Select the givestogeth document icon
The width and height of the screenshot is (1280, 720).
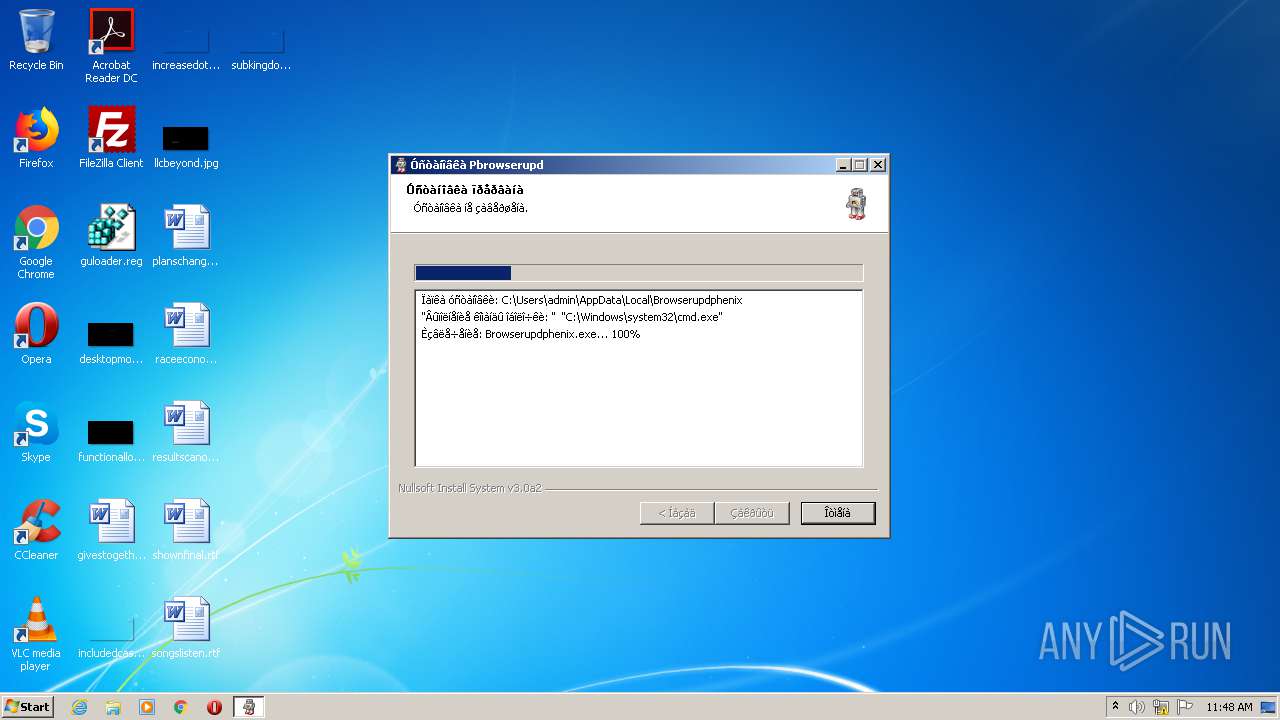coord(111,530)
